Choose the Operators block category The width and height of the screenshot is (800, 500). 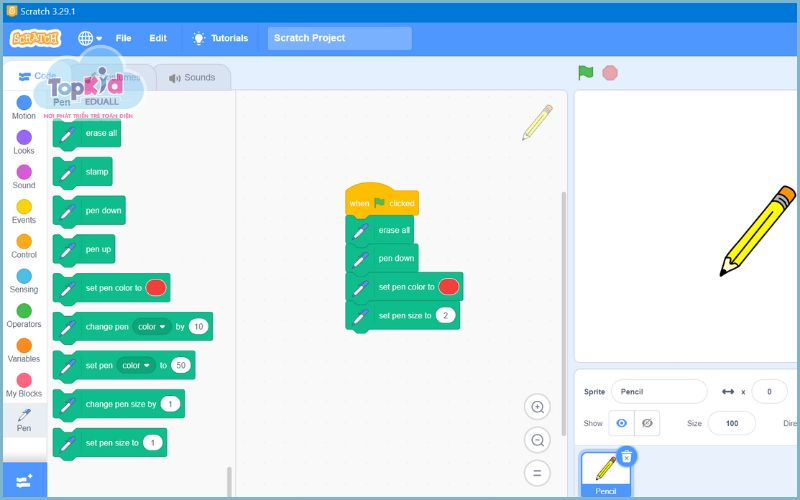24,314
